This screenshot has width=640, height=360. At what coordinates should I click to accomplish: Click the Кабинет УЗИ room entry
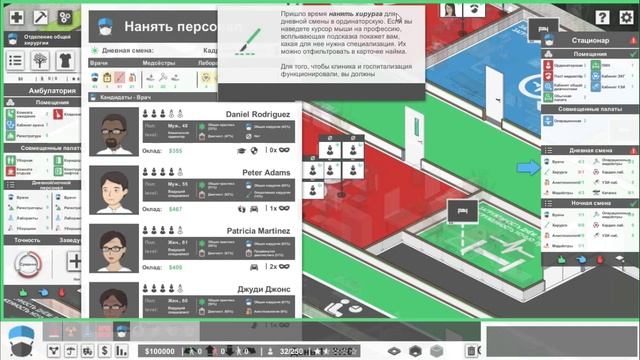[x=613, y=87]
